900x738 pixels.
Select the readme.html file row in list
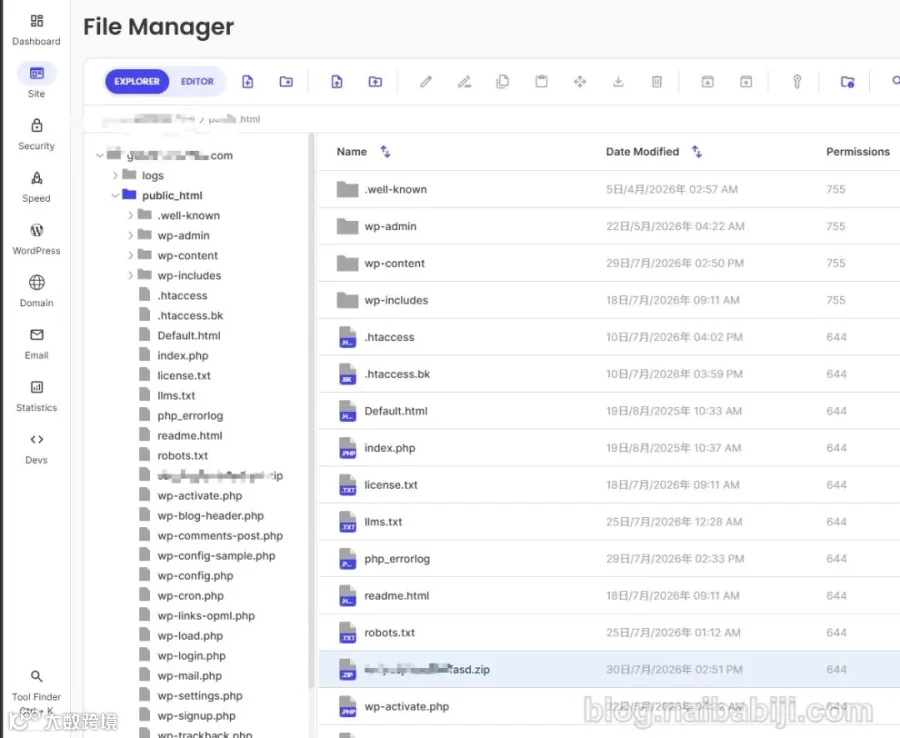pyautogui.click(x=609, y=596)
